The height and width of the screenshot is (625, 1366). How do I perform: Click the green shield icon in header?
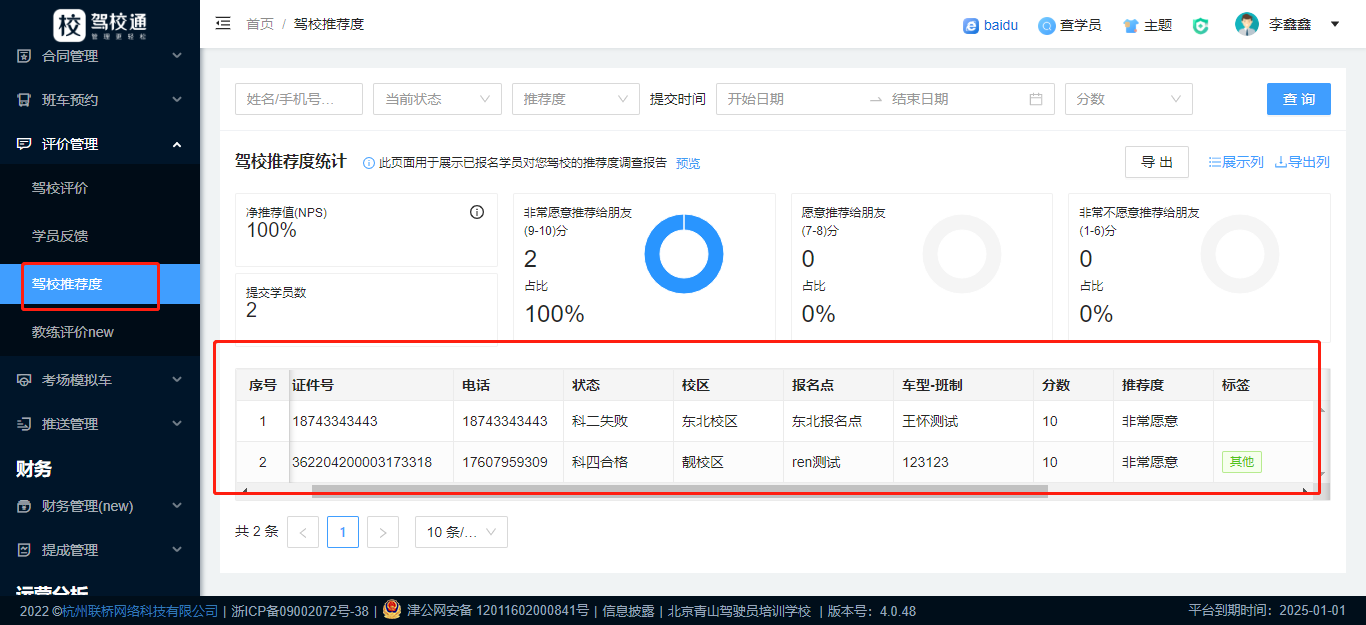(1201, 26)
